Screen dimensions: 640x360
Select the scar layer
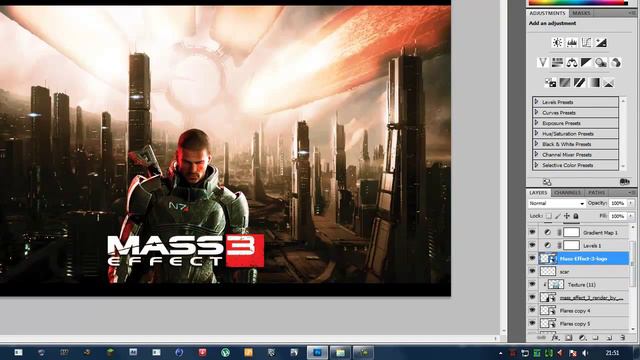(x=584, y=271)
